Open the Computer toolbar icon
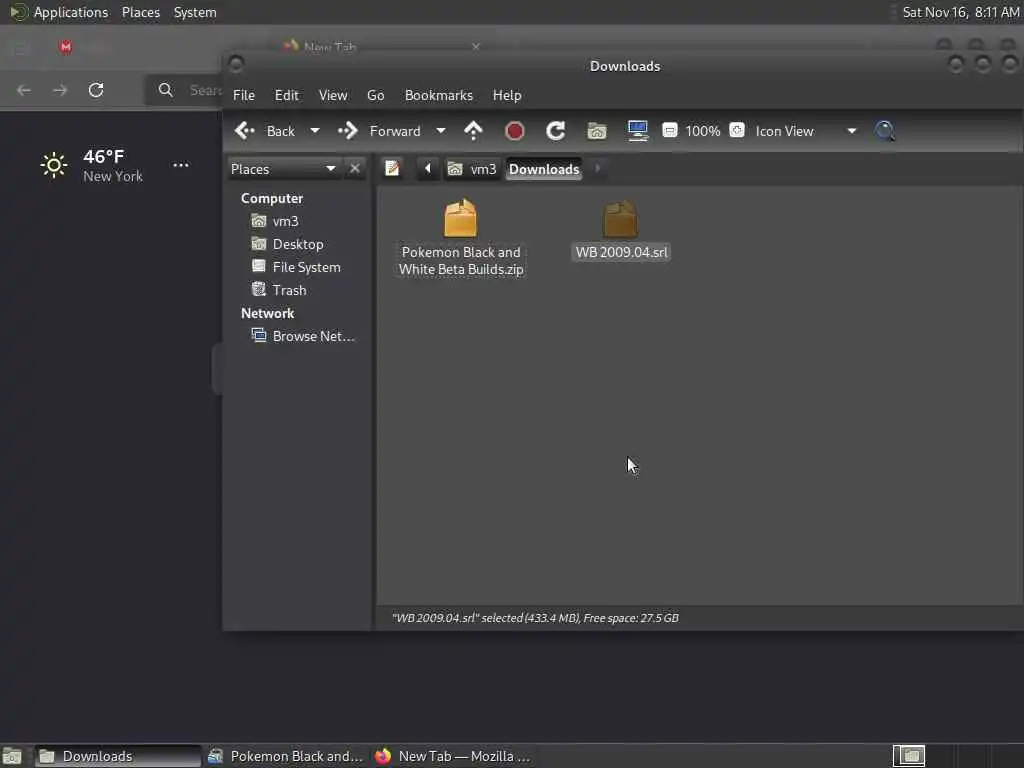1024x768 pixels. pyautogui.click(x=637, y=131)
